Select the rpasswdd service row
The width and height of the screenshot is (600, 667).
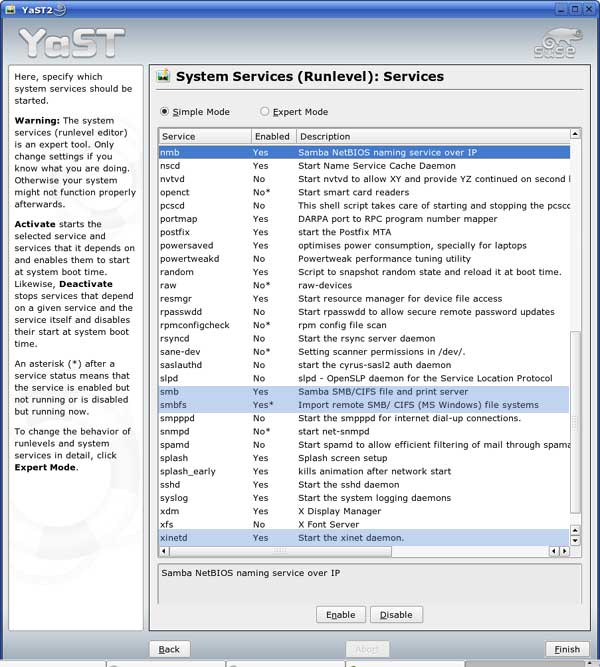(364, 312)
